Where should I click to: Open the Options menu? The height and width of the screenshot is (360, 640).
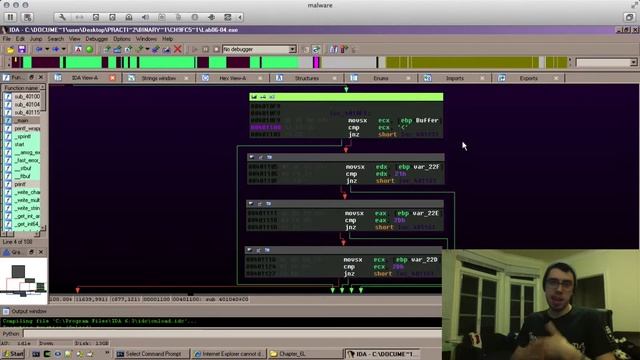coord(122,39)
